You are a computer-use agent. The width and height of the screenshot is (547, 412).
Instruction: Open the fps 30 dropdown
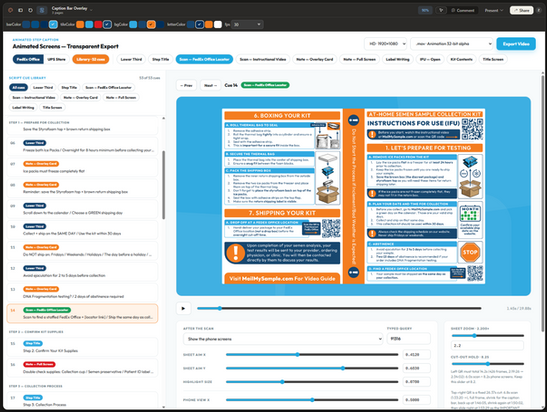tap(247, 24)
